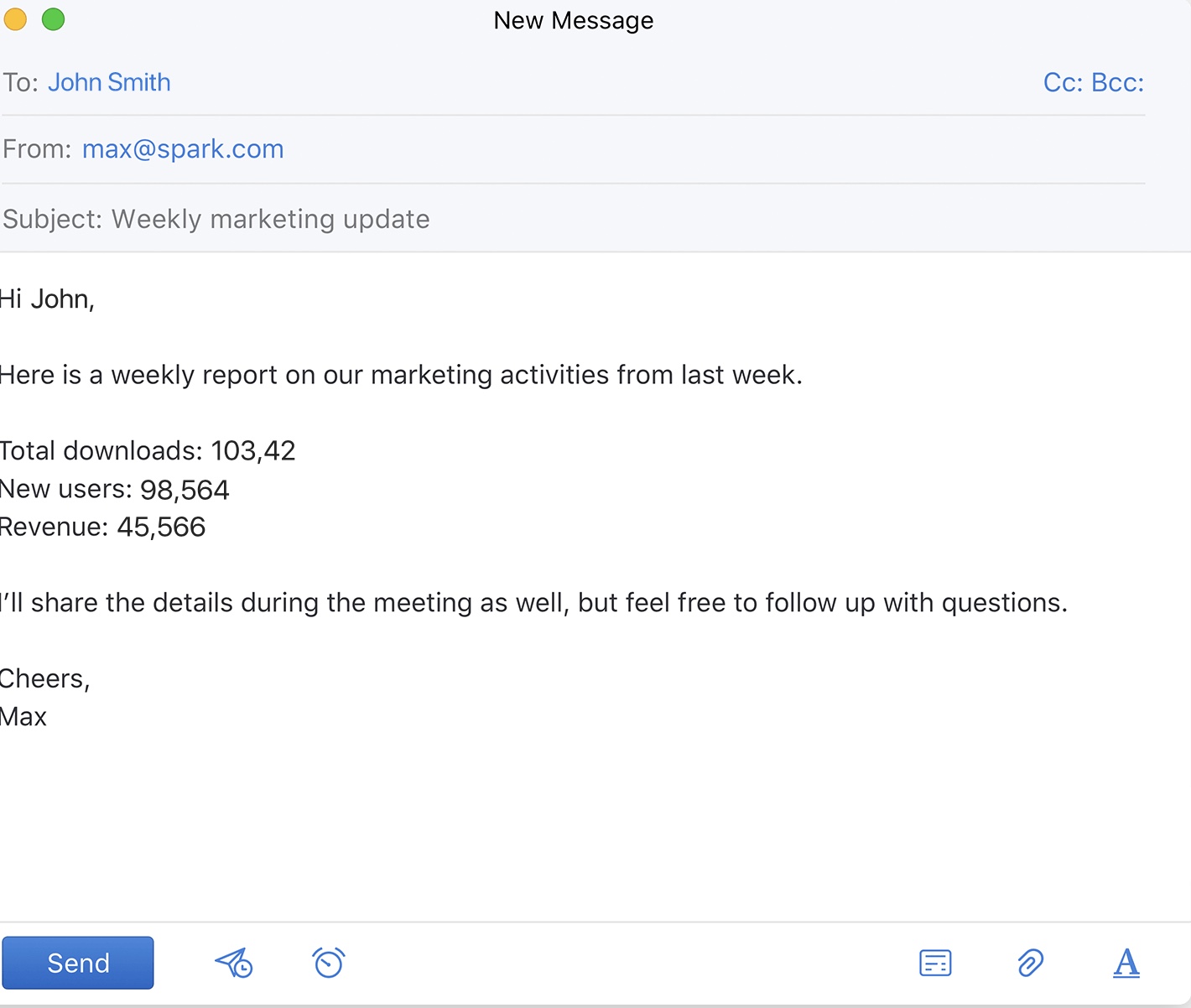Click the 'Revenue: 45,566' line
The image size is (1191, 1008).
(x=102, y=527)
